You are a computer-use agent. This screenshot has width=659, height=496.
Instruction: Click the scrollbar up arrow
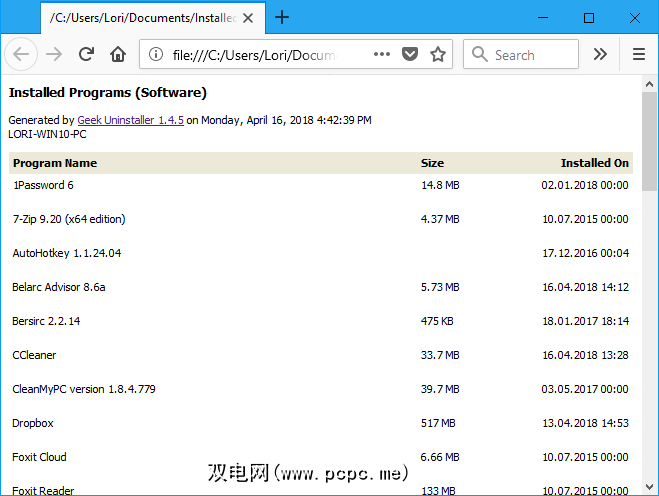(x=649, y=83)
